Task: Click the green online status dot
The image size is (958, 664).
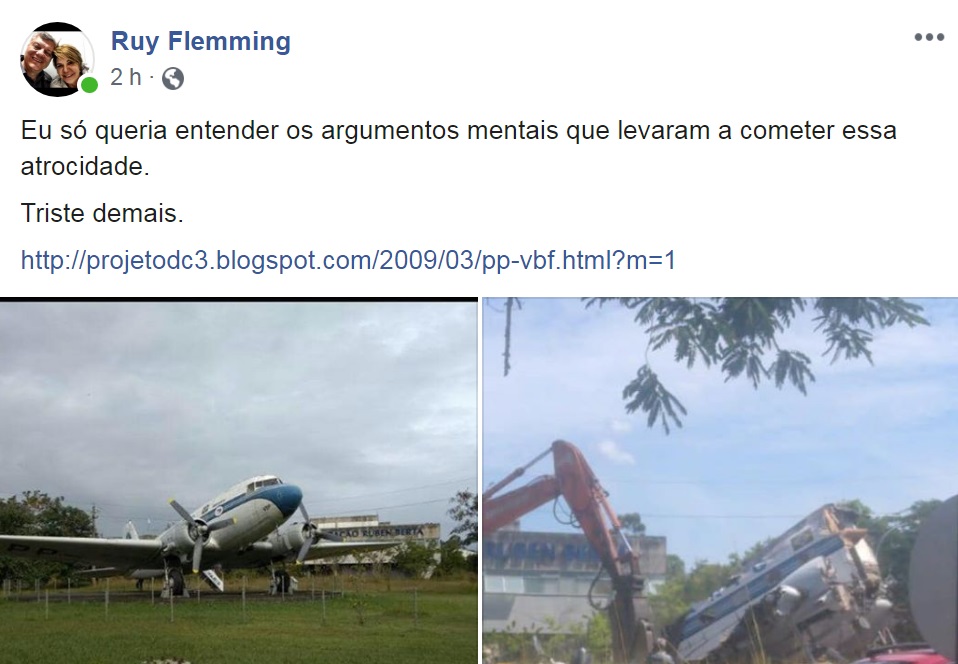Action: (x=89, y=85)
